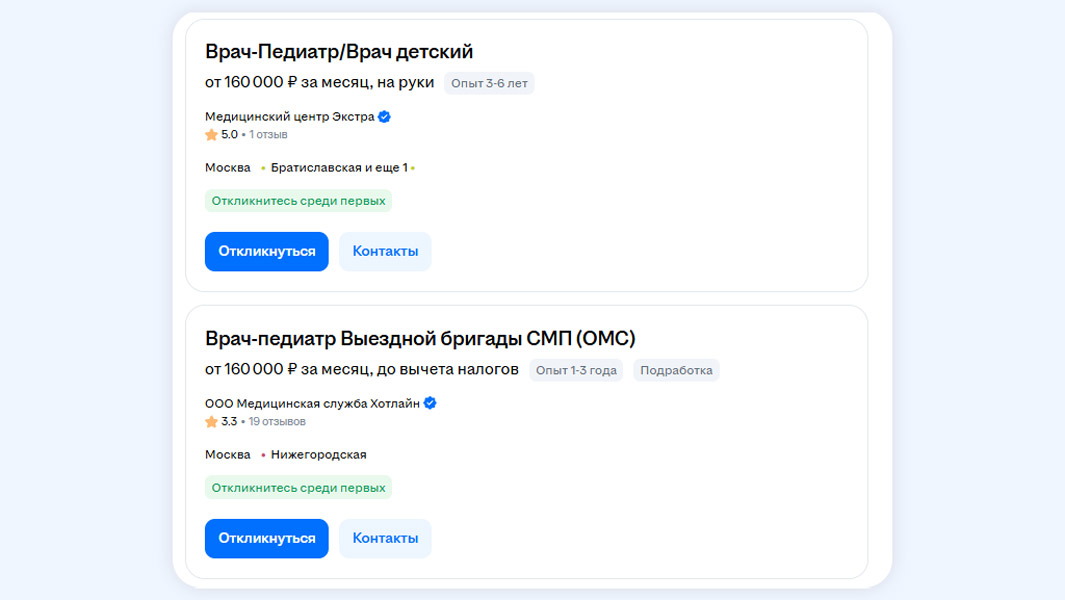Viewport: 1065px width, 600px height.
Task: Open Врач-педиатр Выездной бригады СМП vacancy
Action: click(420, 338)
